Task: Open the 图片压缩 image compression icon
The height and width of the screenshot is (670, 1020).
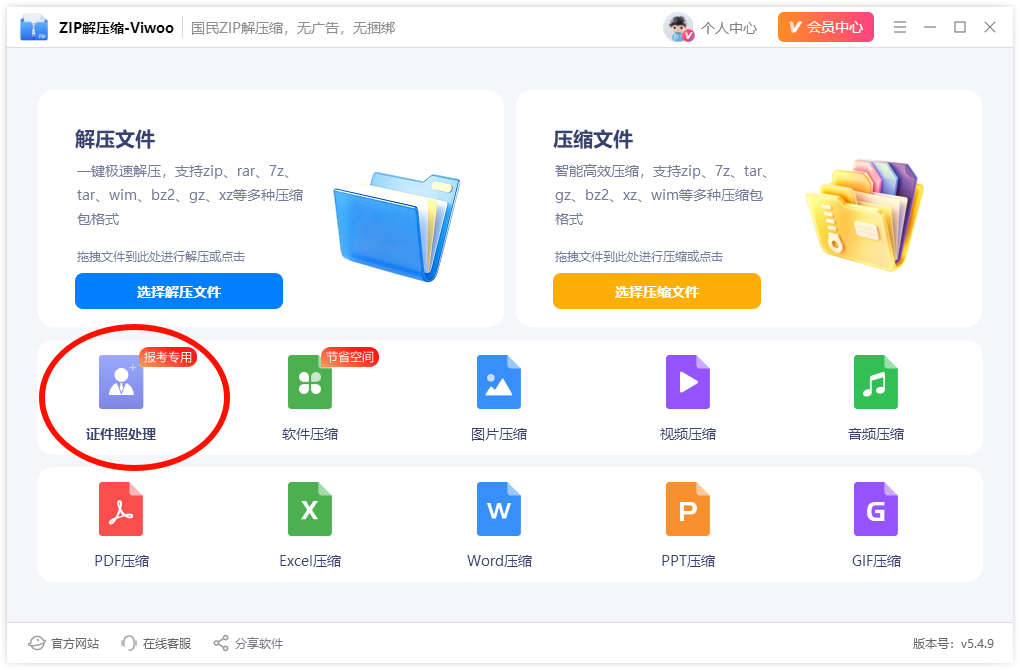Action: coord(498,382)
